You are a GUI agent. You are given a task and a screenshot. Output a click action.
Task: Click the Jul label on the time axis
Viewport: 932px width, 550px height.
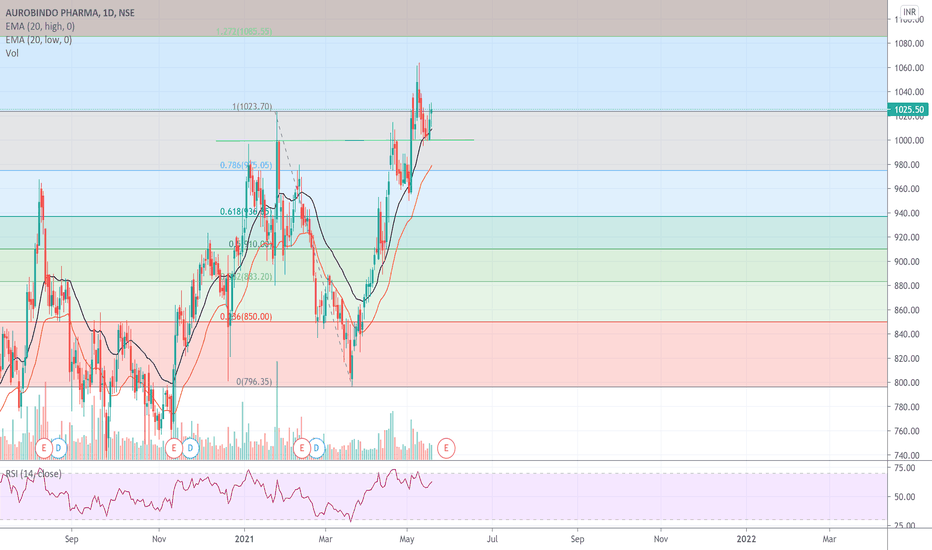[492, 539]
